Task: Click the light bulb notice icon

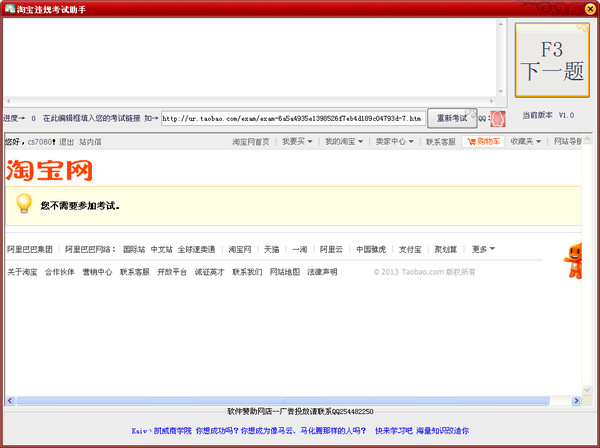Action: [24, 204]
